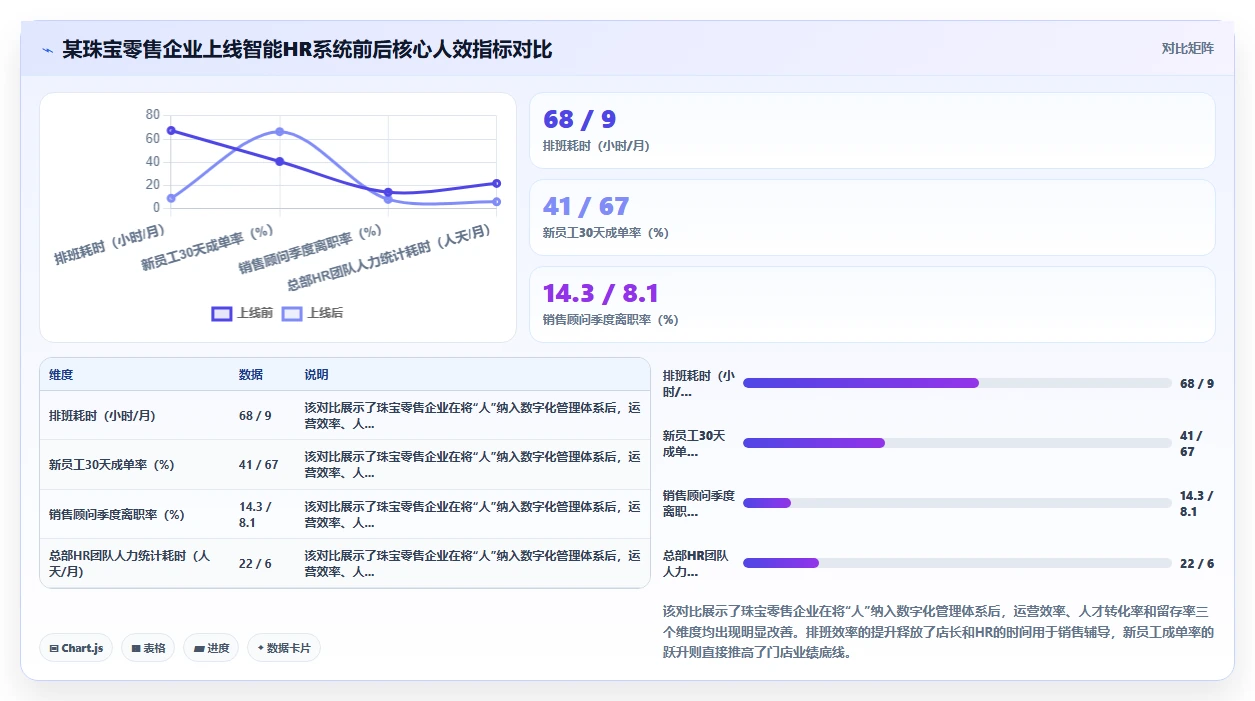The width and height of the screenshot is (1255, 701).
Task: Click the 表格 tag chip
Action: tap(148, 648)
